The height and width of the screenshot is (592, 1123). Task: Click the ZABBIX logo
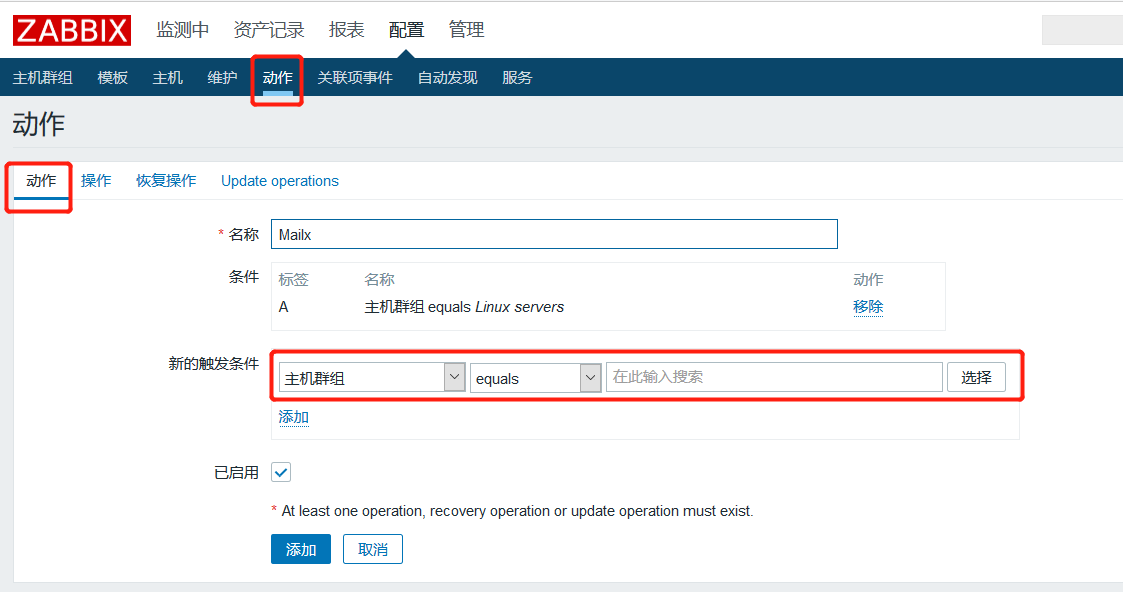tap(72, 30)
